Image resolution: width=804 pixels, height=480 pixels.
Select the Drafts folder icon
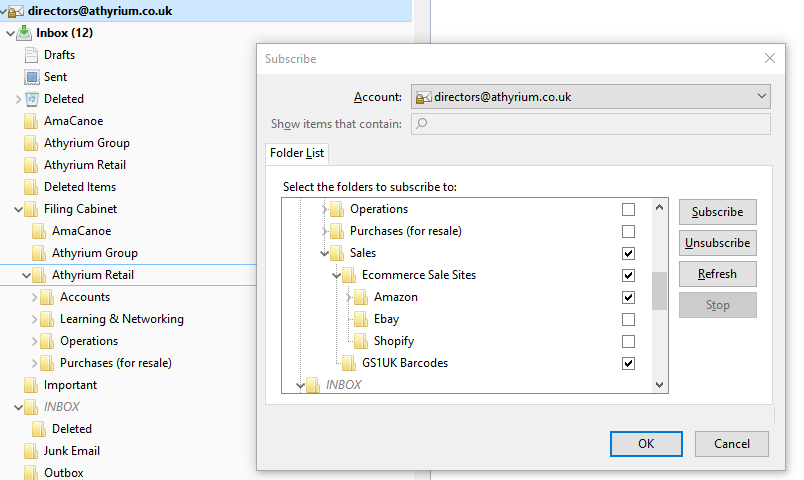pos(31,55)
